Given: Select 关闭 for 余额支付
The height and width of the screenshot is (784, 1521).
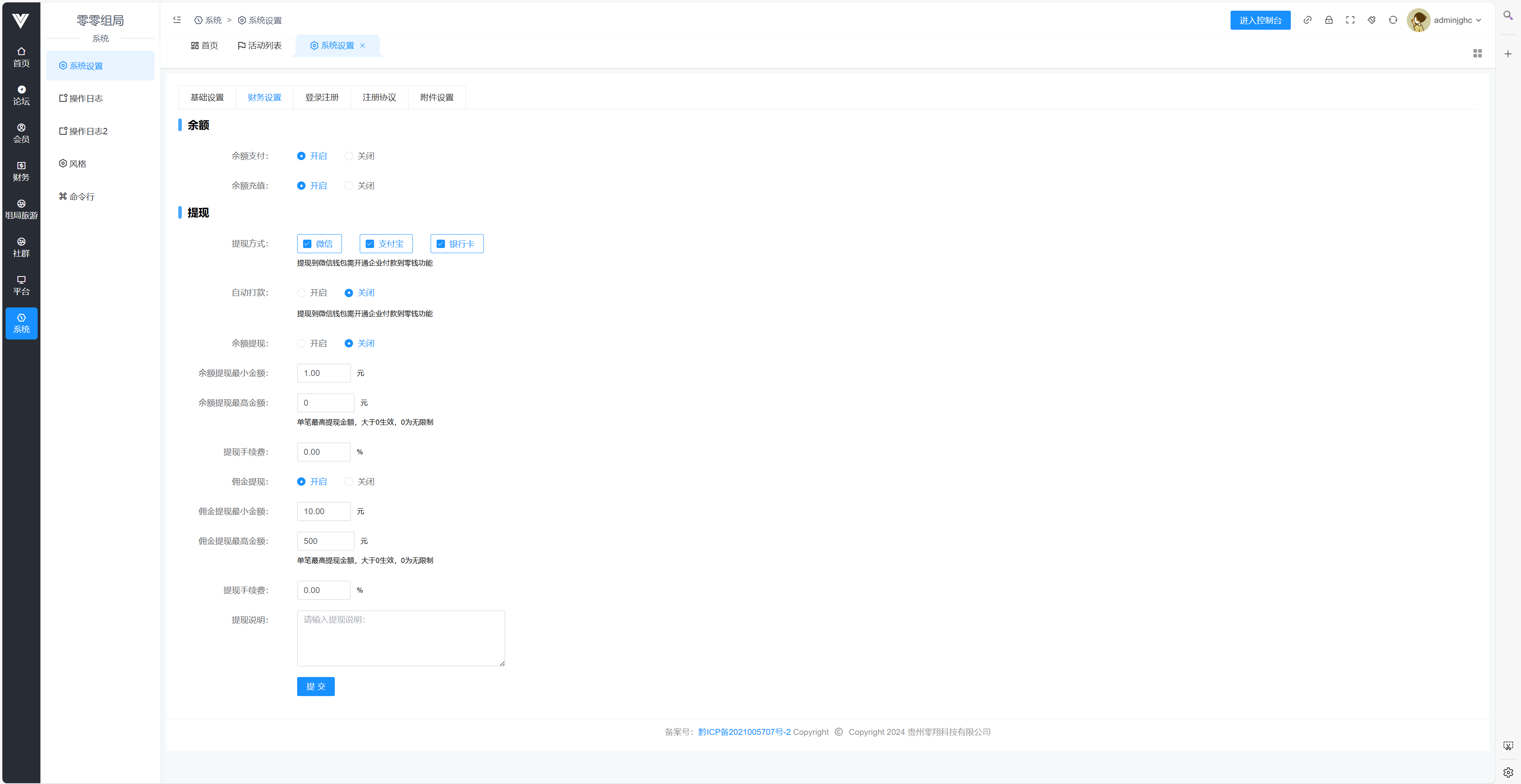Looking at the screenshot, I should pyautogui.click(x=349, y=156).
